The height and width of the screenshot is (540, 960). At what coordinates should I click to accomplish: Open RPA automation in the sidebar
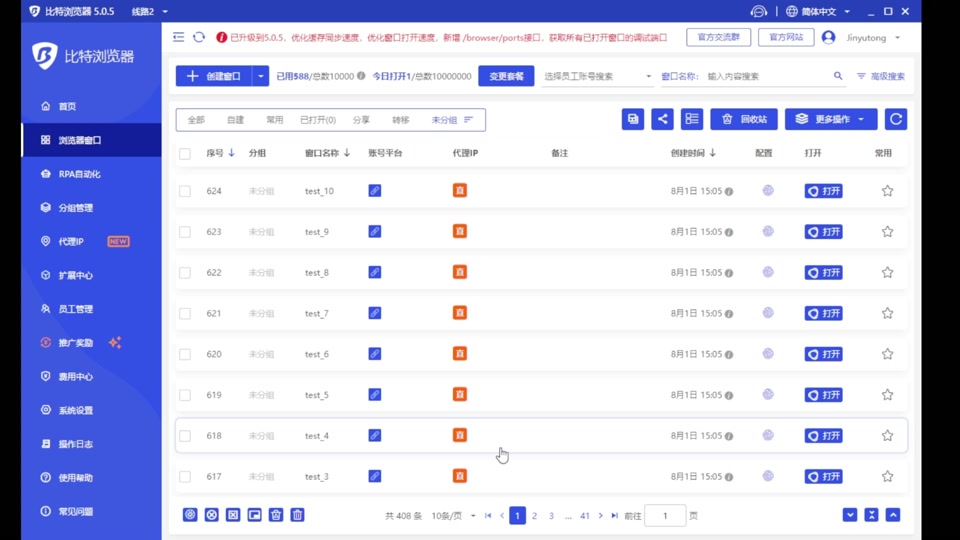click(92, 174)
